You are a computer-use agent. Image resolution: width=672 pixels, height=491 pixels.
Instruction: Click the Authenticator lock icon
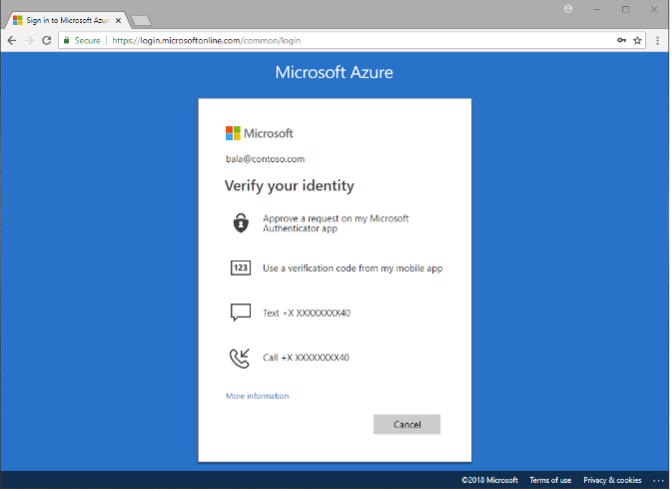click(242, 224)
